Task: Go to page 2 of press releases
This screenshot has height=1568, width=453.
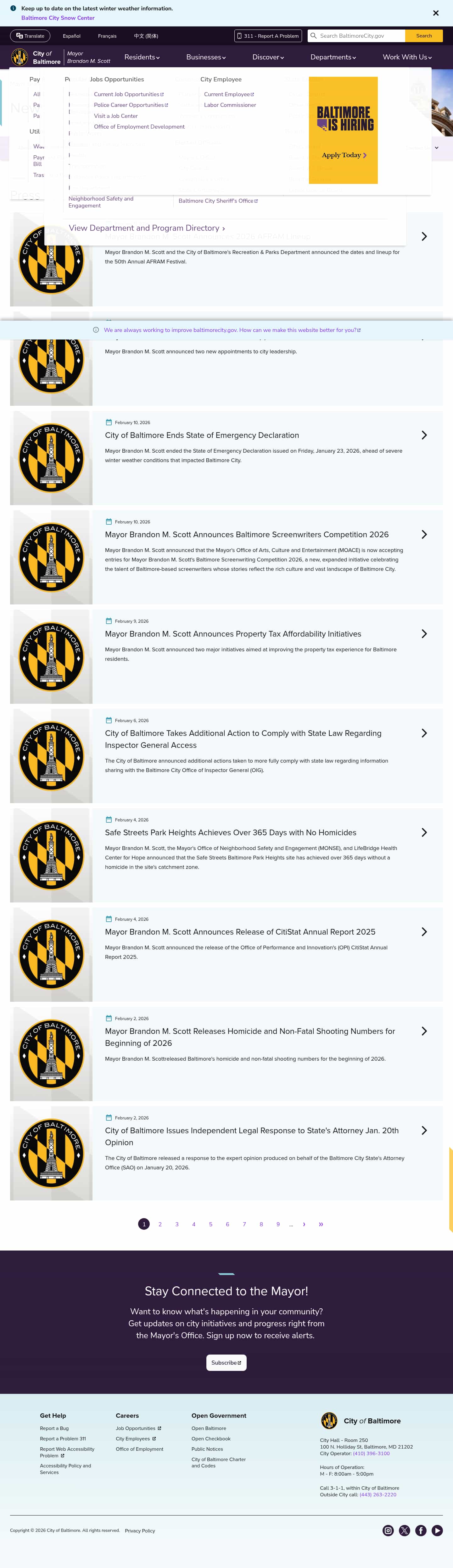Action: (x=160, y=1224)
